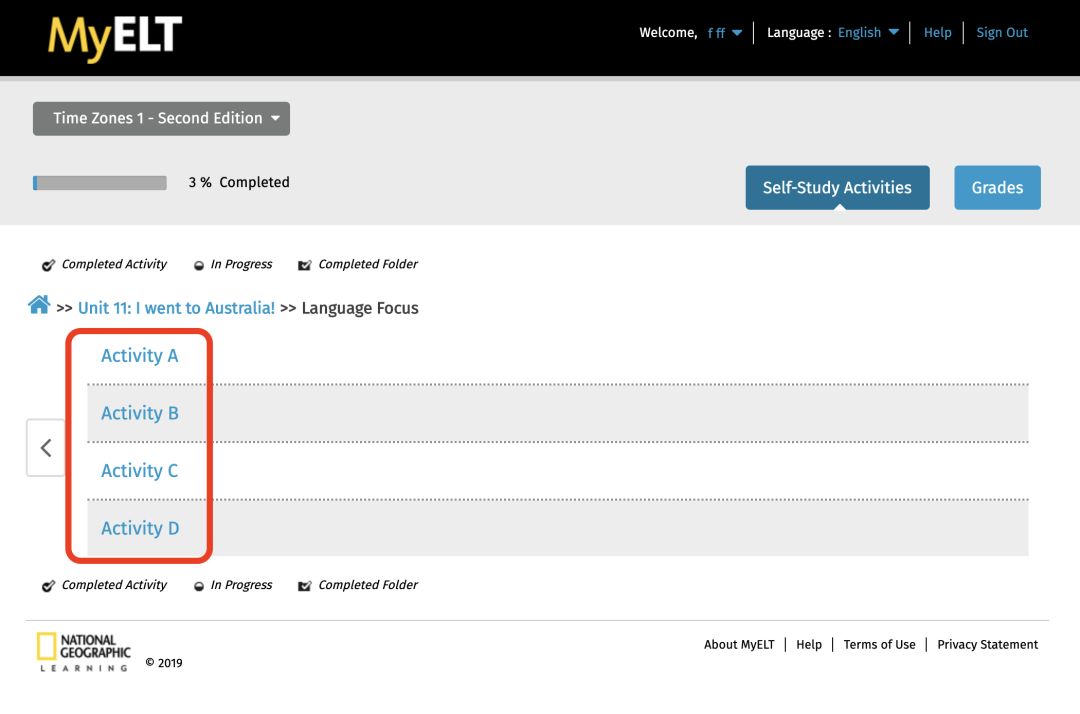Click In Progress icon in bottom legend
1080x714 pixels.
click(199, 587)
